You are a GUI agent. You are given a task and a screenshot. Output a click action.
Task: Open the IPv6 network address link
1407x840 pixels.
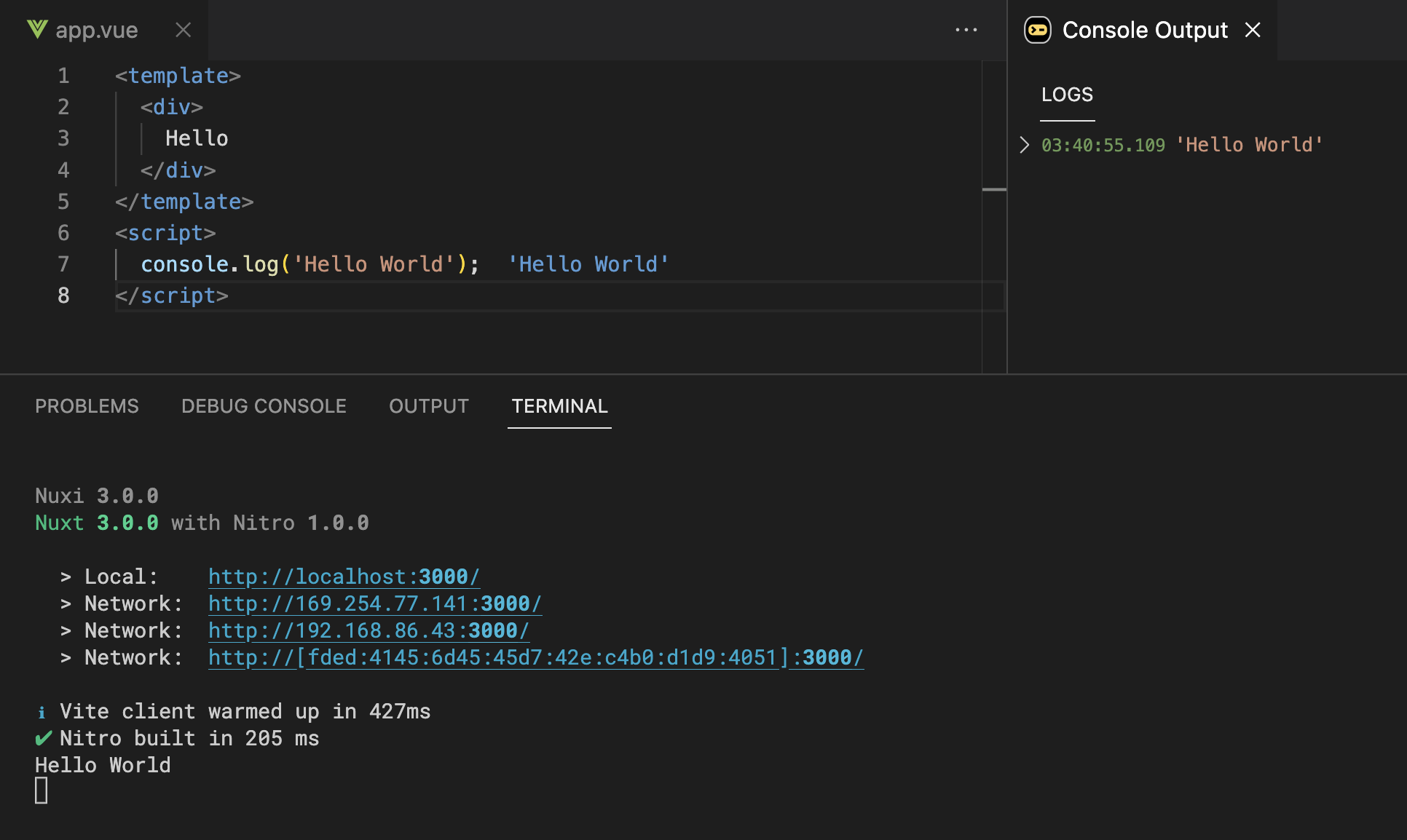535,657
